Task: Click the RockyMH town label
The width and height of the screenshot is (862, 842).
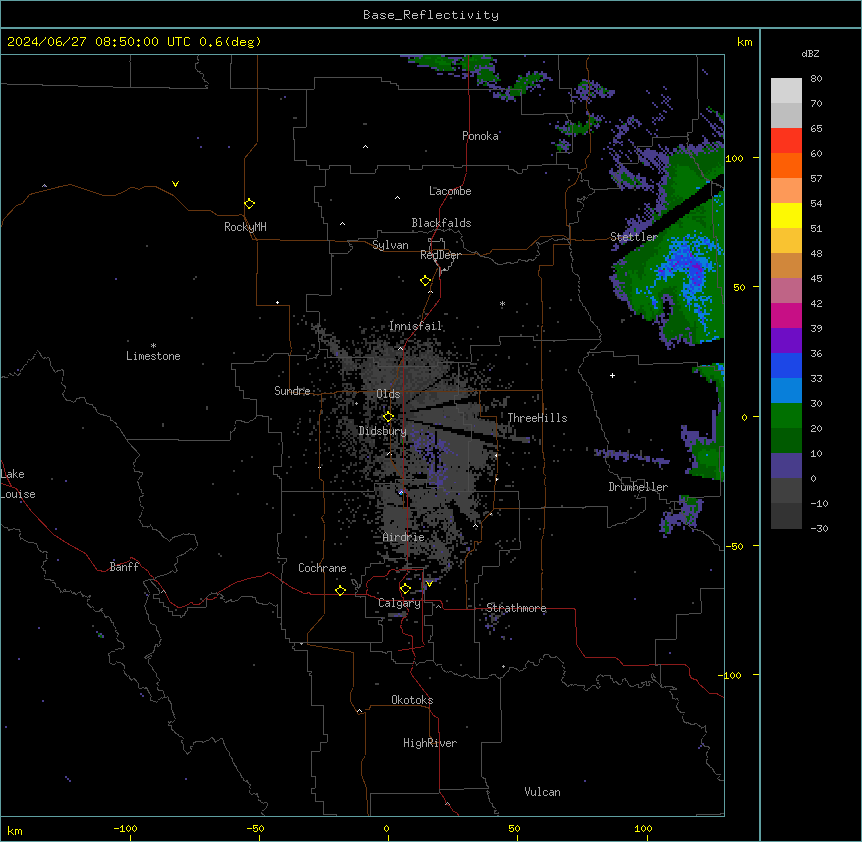Action: (x=245, y=227)
